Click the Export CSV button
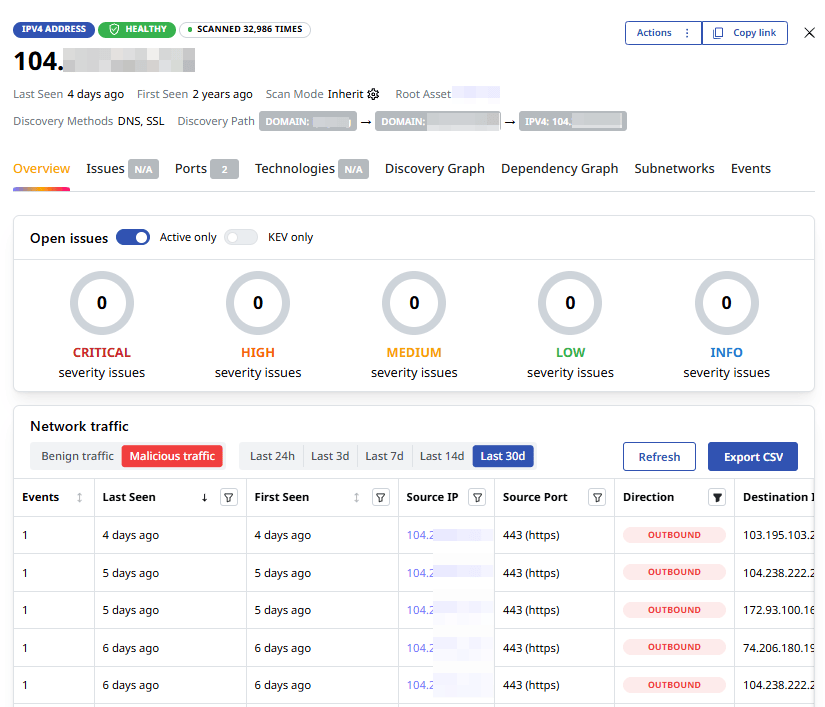 (x=753, y=457)
